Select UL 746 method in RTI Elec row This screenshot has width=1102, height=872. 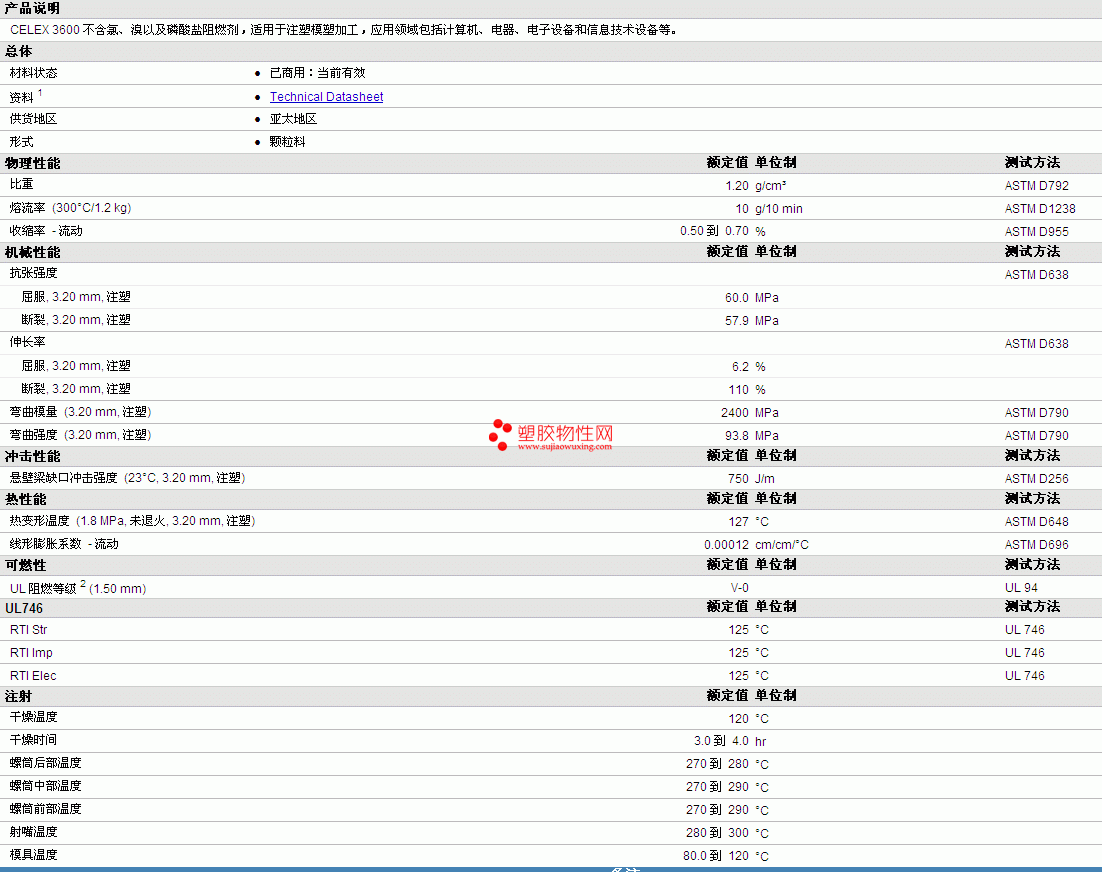(1025, 676)
